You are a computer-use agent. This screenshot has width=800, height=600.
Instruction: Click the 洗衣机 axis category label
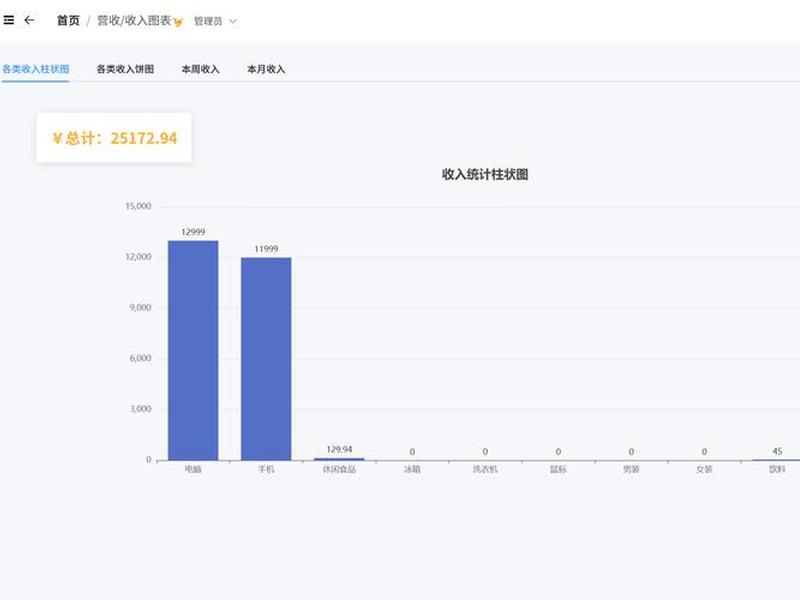(x=485, y=469)
